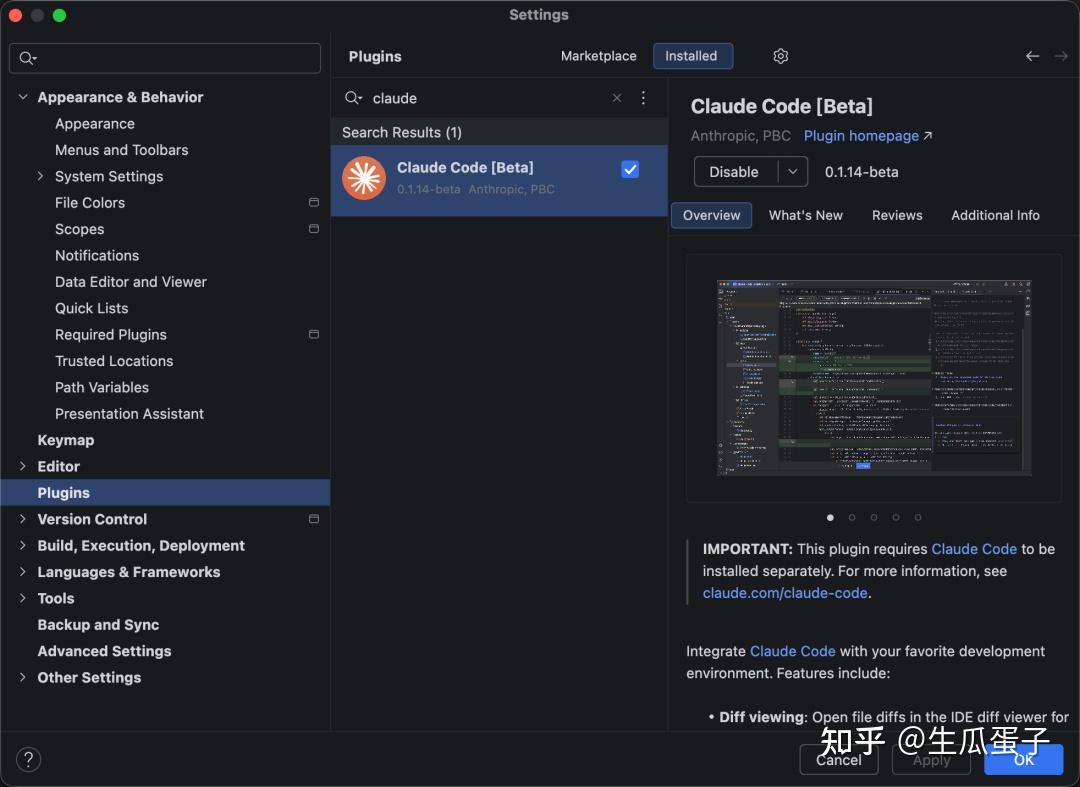1080x787 pixels.
Task: Click Claude Code link in IMPORTANT note
Action: click(973, 549)
